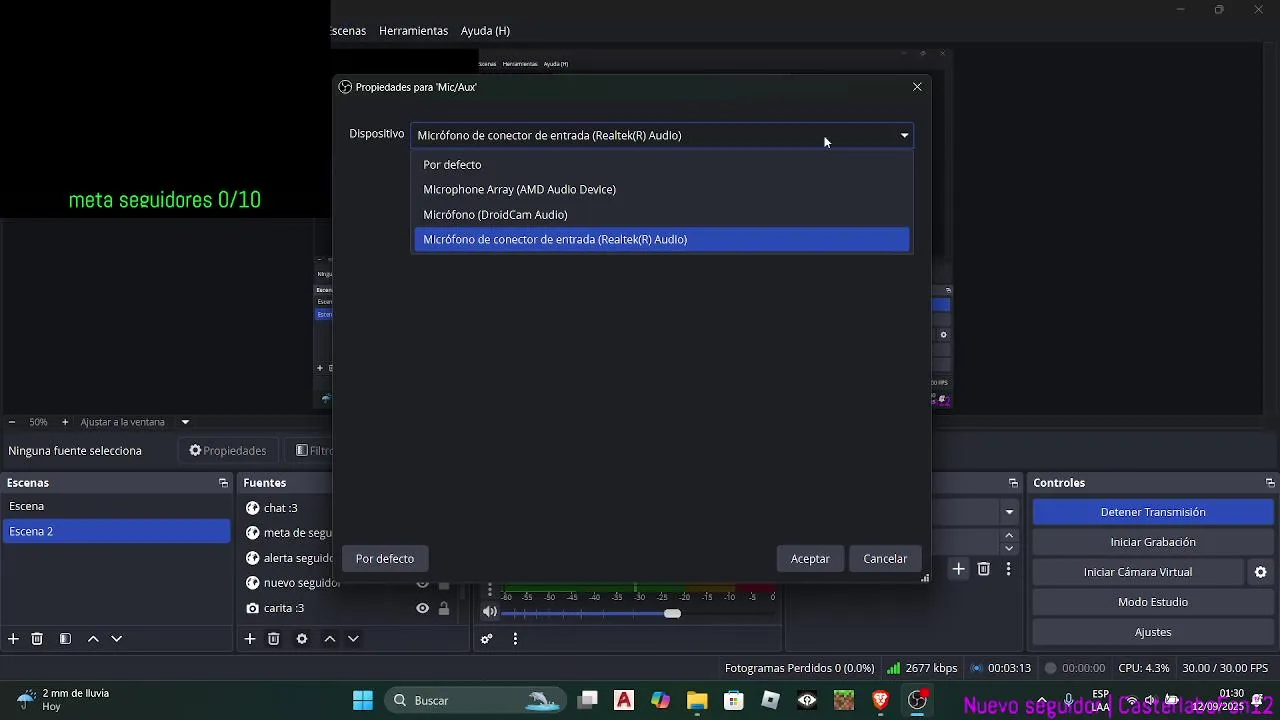The height and width of the screenshot is (720, 1280).
Task: Add a new source in Fuentes panel
Action: tap(250, 639)
